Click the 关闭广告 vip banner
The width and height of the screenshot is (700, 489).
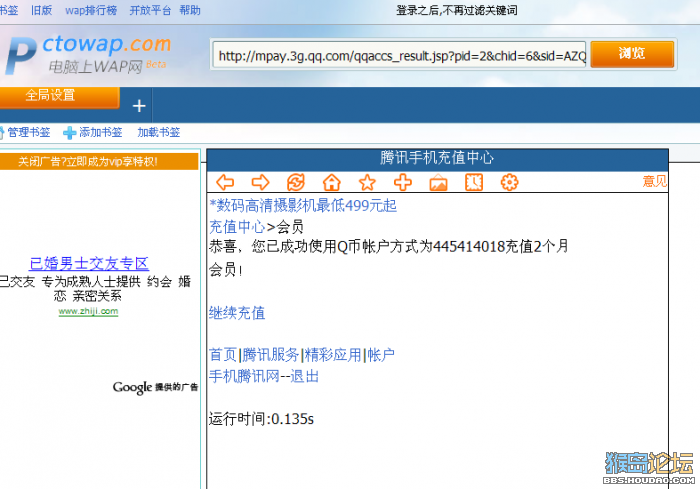99,161
